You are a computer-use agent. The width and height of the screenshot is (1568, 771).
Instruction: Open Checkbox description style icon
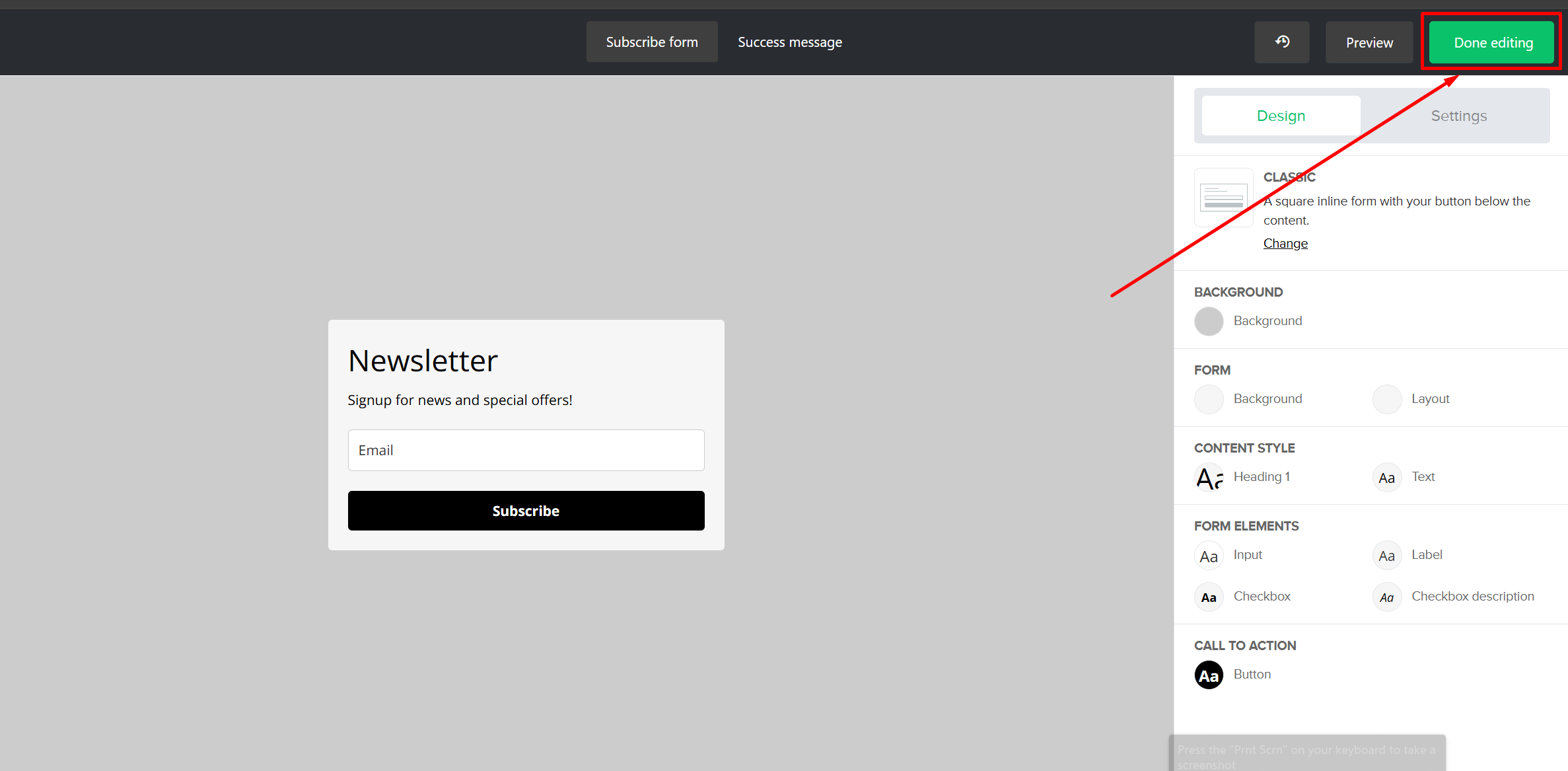1386,597
